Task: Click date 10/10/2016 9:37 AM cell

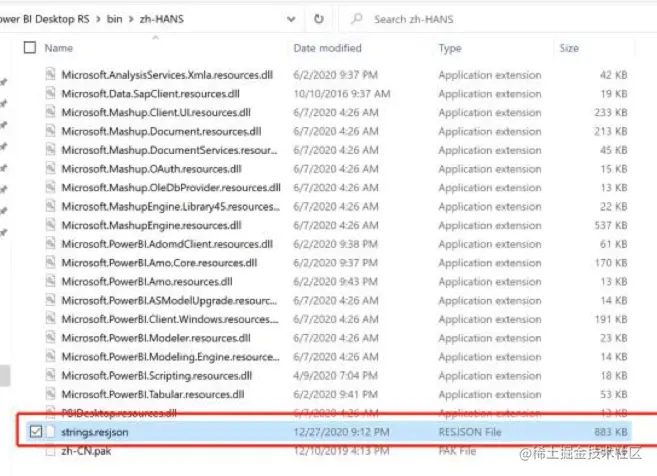Action: pos(342,94)
